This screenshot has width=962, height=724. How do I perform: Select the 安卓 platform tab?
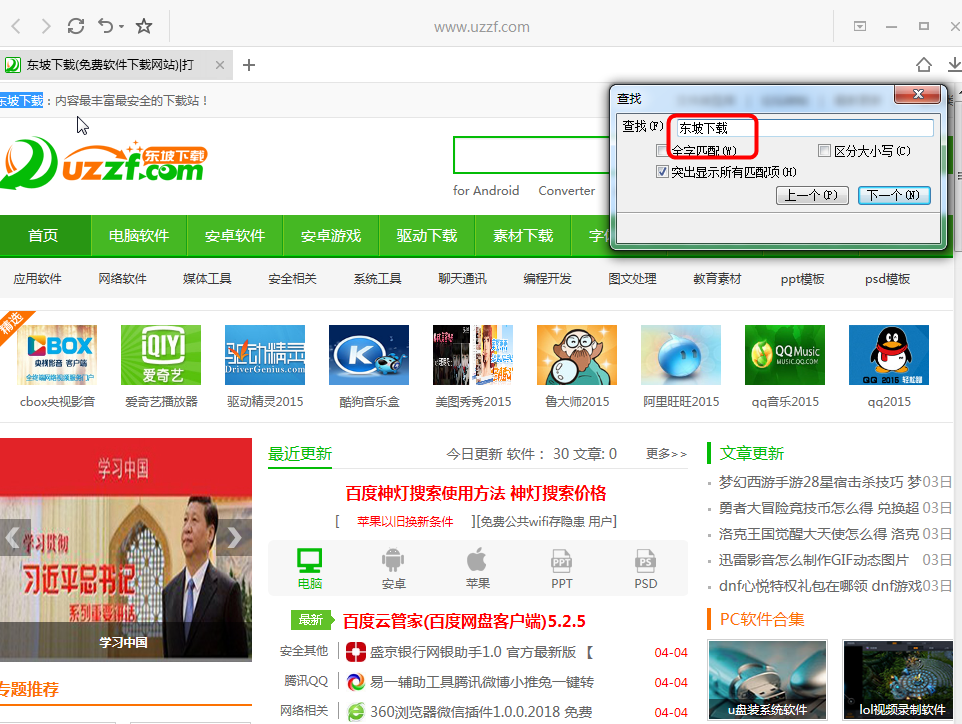pos(393,569)
